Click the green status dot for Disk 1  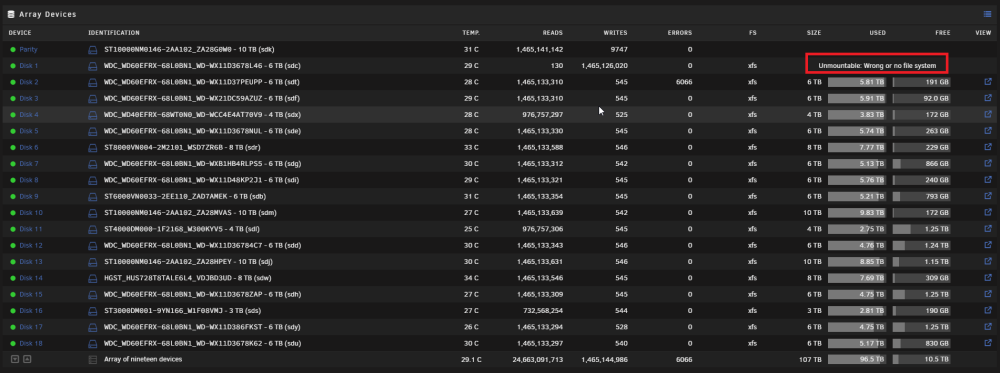tap(13, 66)
